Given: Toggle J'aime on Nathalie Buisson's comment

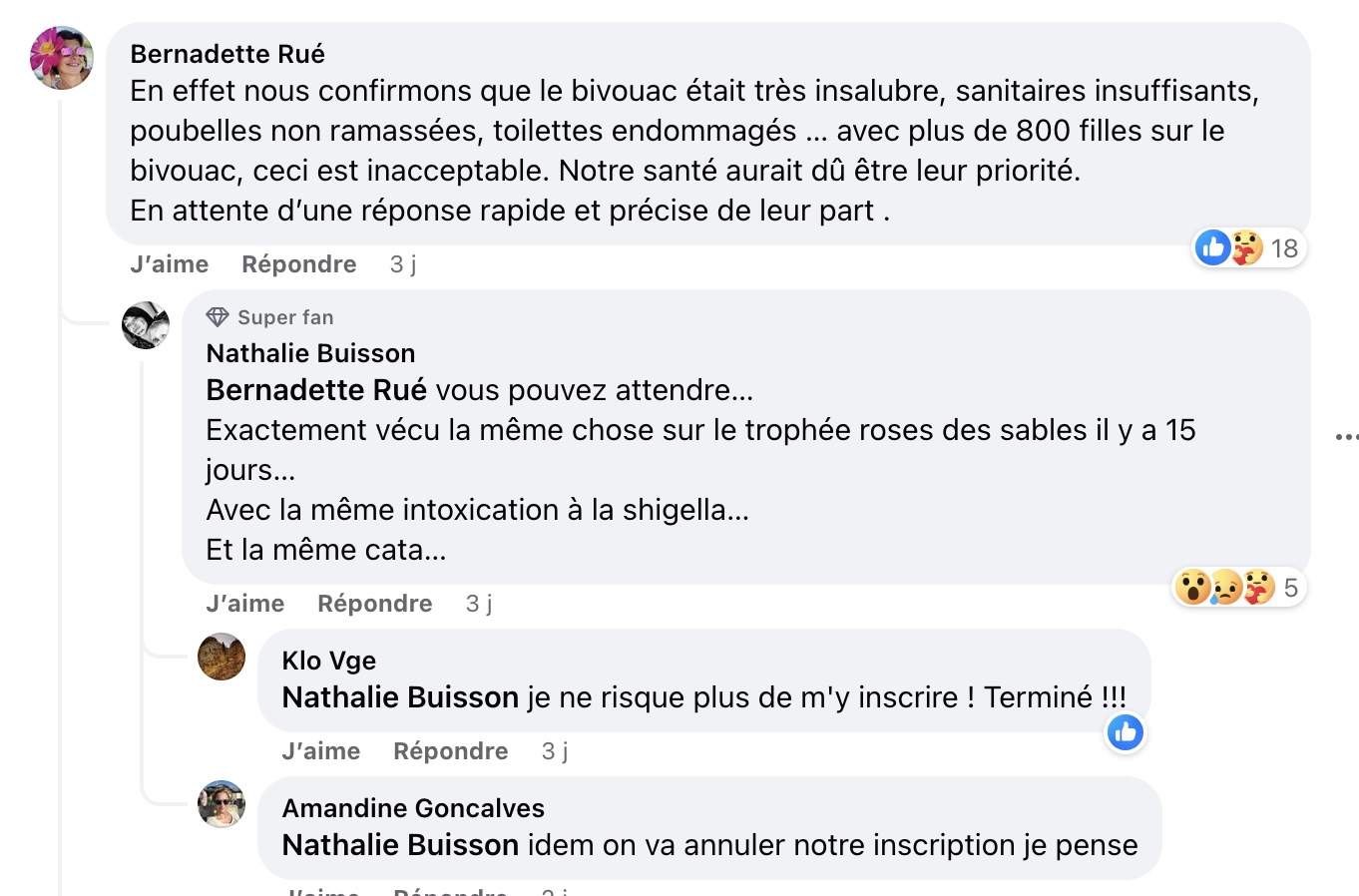Looking at the screenshot, I should pyautogui.click(x=245, y=604).
